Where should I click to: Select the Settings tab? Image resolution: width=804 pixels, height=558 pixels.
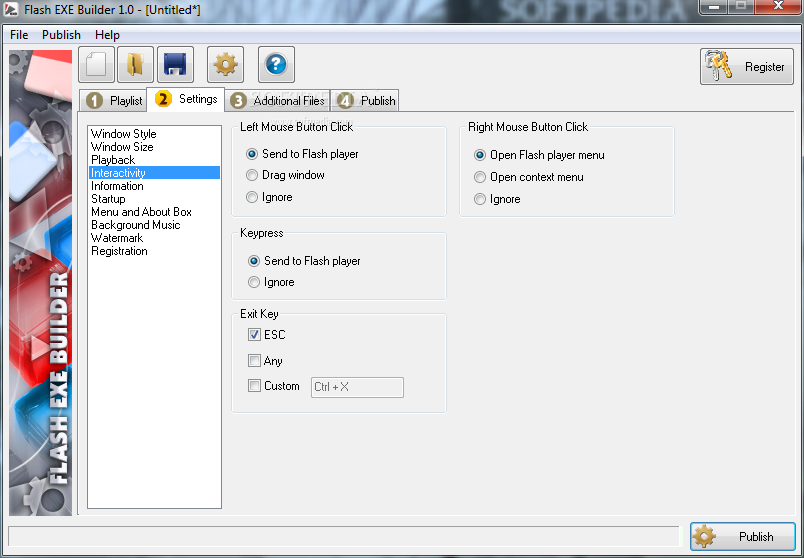click(186, 99)
